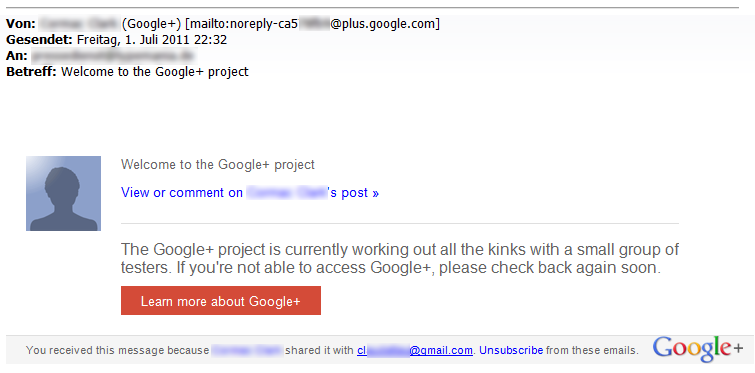This screenshot has height=373, width=755.
Task: Select the blurred recipient address beside An
Action: click(114, 56)
